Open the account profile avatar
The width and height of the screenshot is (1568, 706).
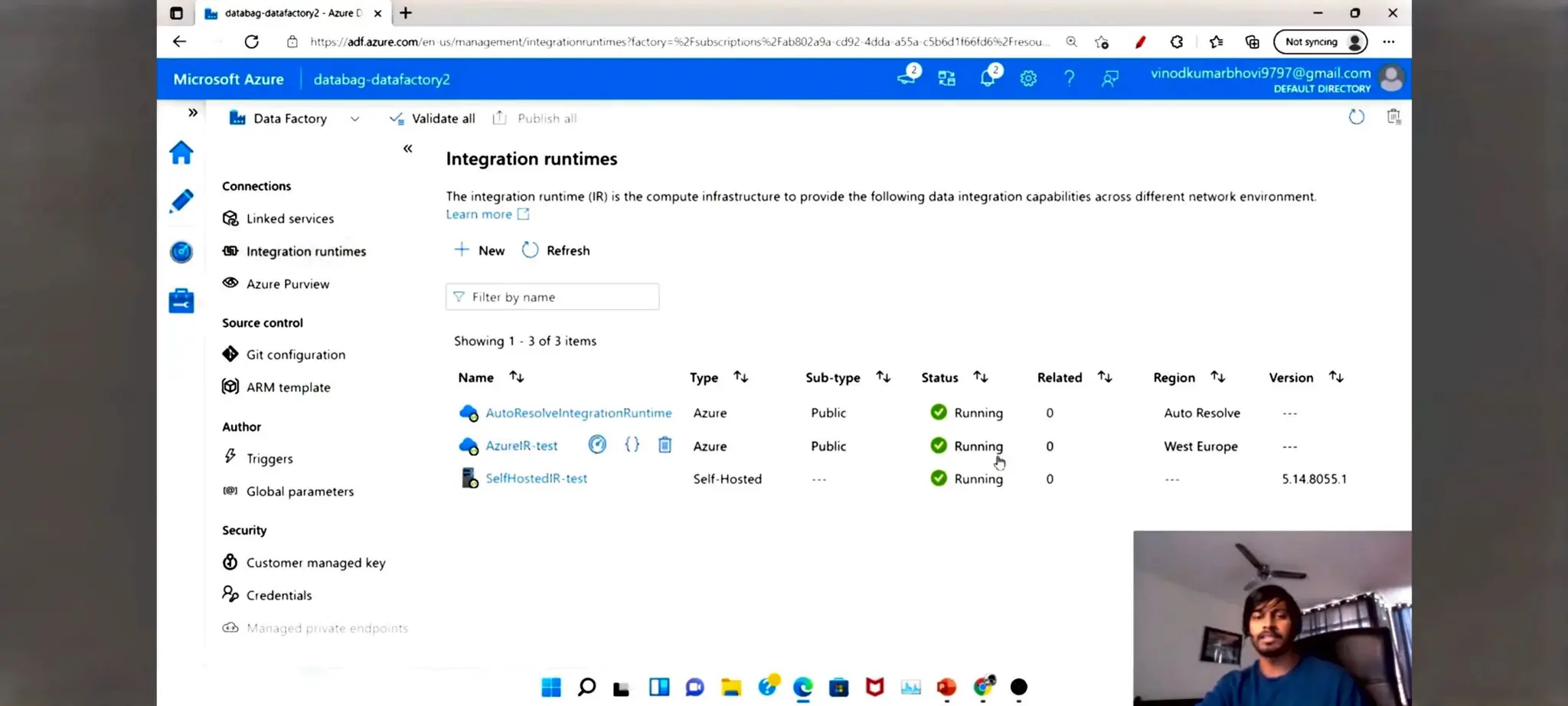click(x=1391, y=78)
